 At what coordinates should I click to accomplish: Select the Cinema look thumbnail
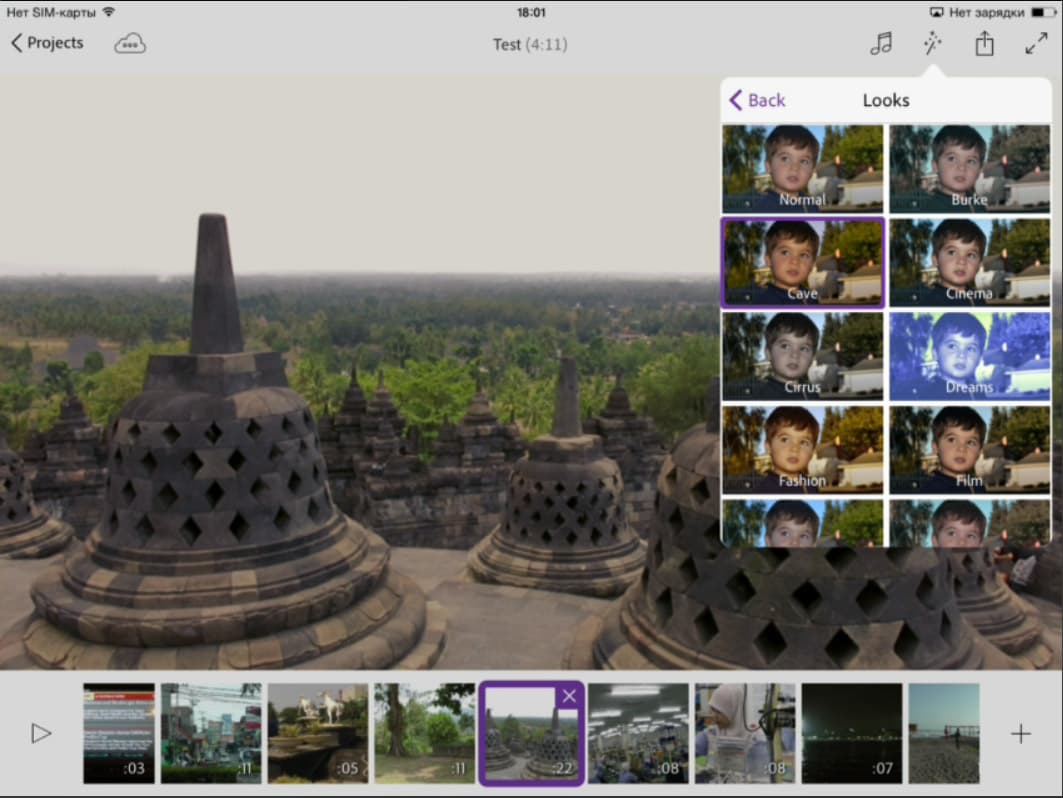(969, 262)
